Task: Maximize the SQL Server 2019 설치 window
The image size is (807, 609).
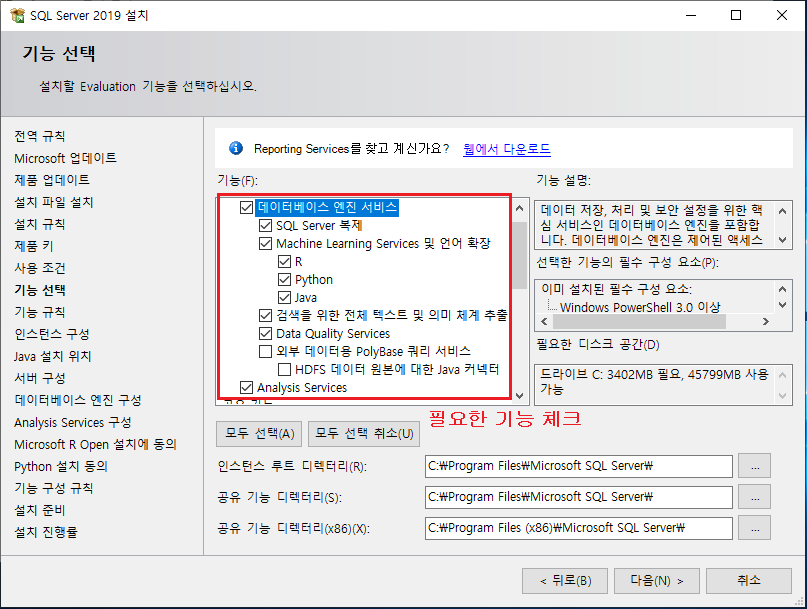Action: point(736,15)
